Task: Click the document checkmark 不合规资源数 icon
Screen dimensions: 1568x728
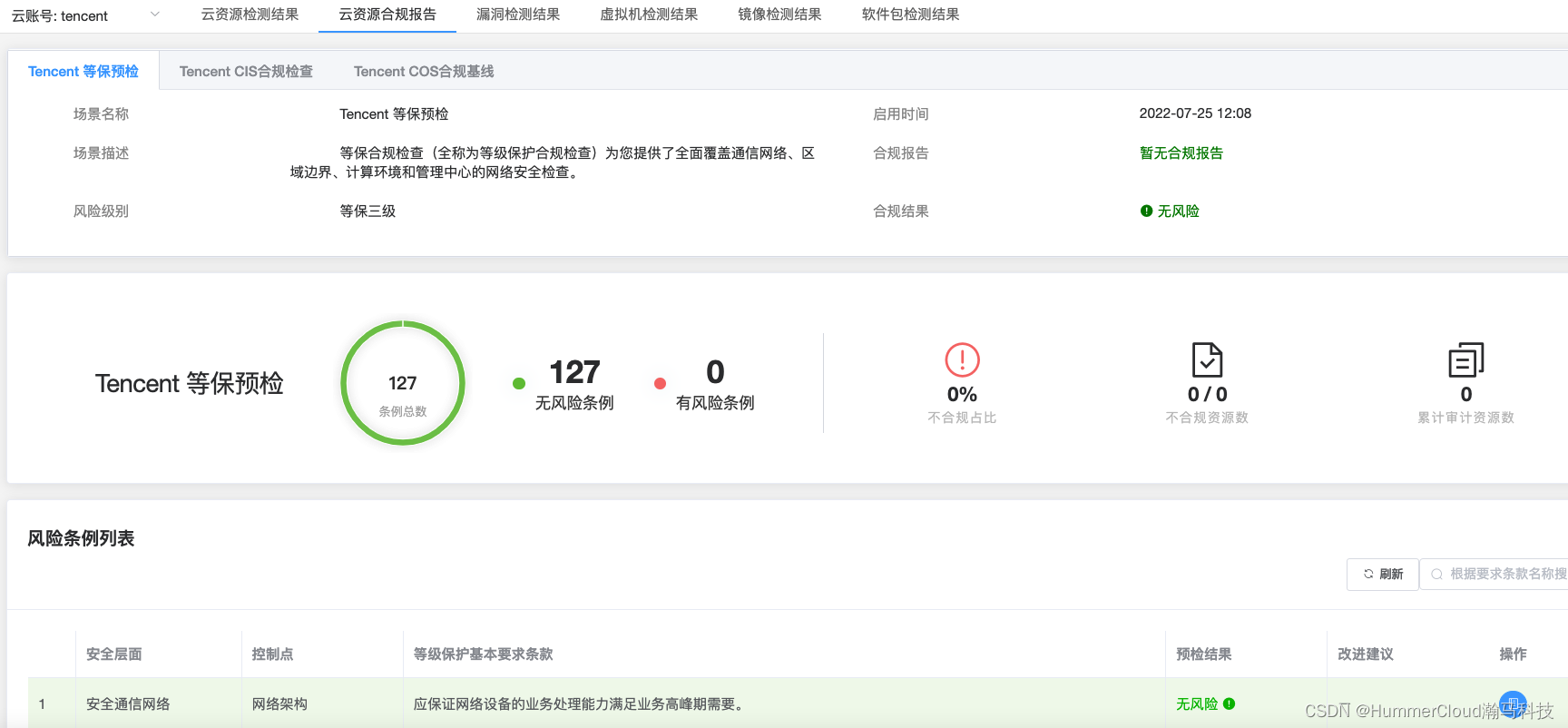Action: click(1207, 359)
